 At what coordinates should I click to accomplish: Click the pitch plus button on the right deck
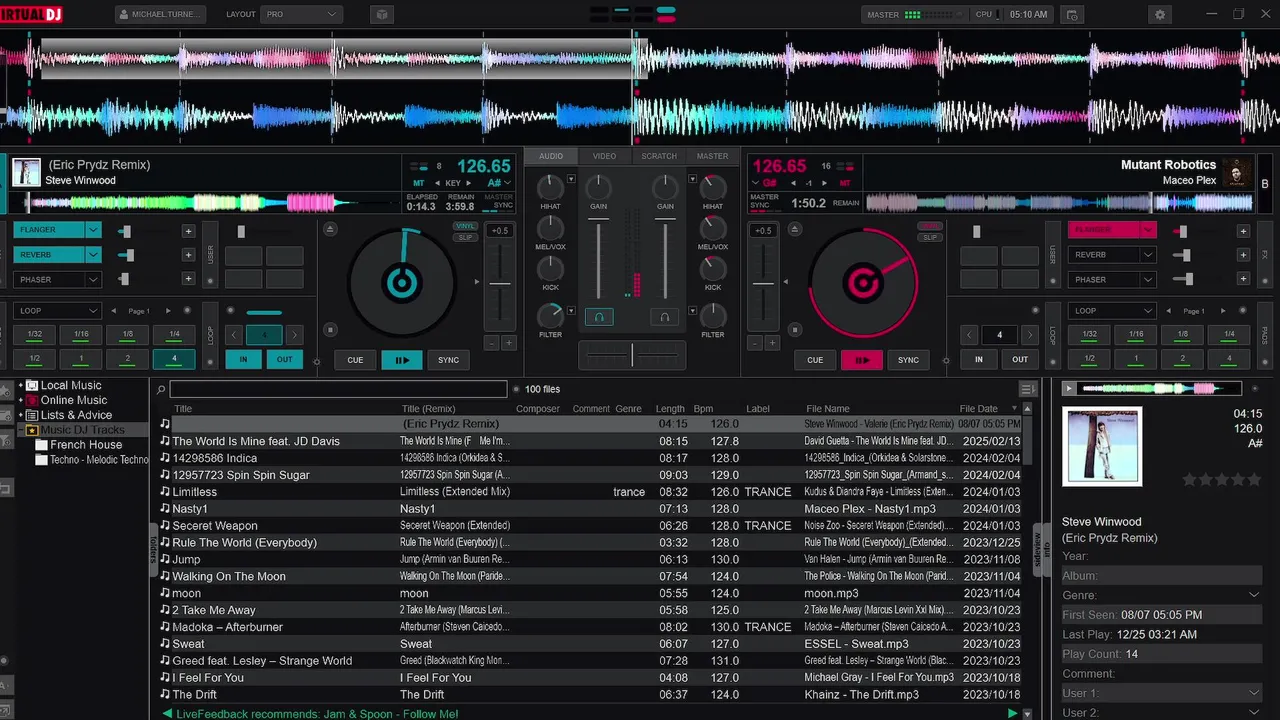pyautogui.click(x=771, y=343)
